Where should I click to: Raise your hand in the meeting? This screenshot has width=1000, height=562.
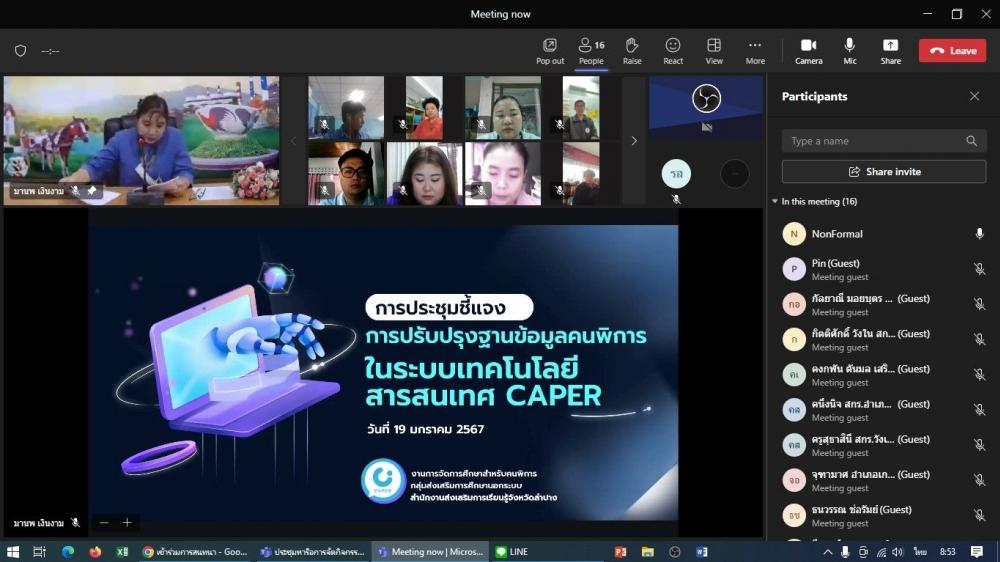(632, 51)
